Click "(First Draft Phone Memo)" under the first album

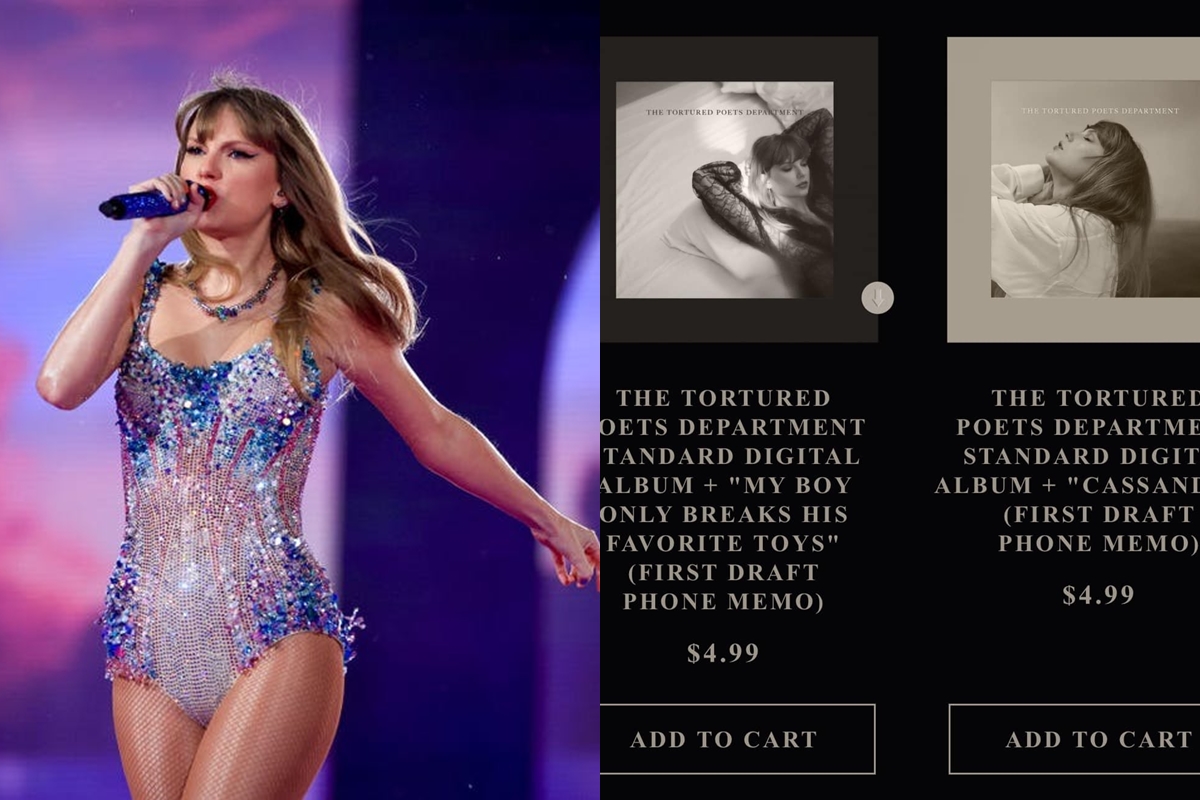tap(723, 587)
